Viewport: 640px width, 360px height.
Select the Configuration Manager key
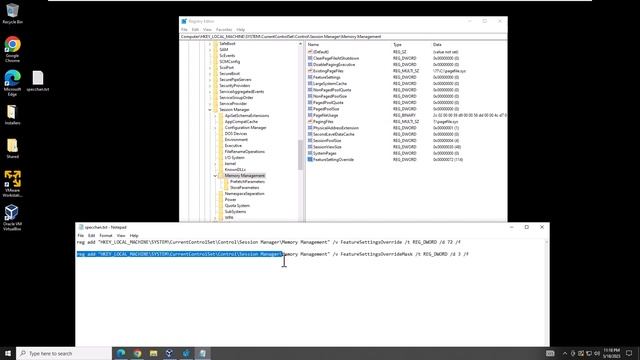click(245, 128)
